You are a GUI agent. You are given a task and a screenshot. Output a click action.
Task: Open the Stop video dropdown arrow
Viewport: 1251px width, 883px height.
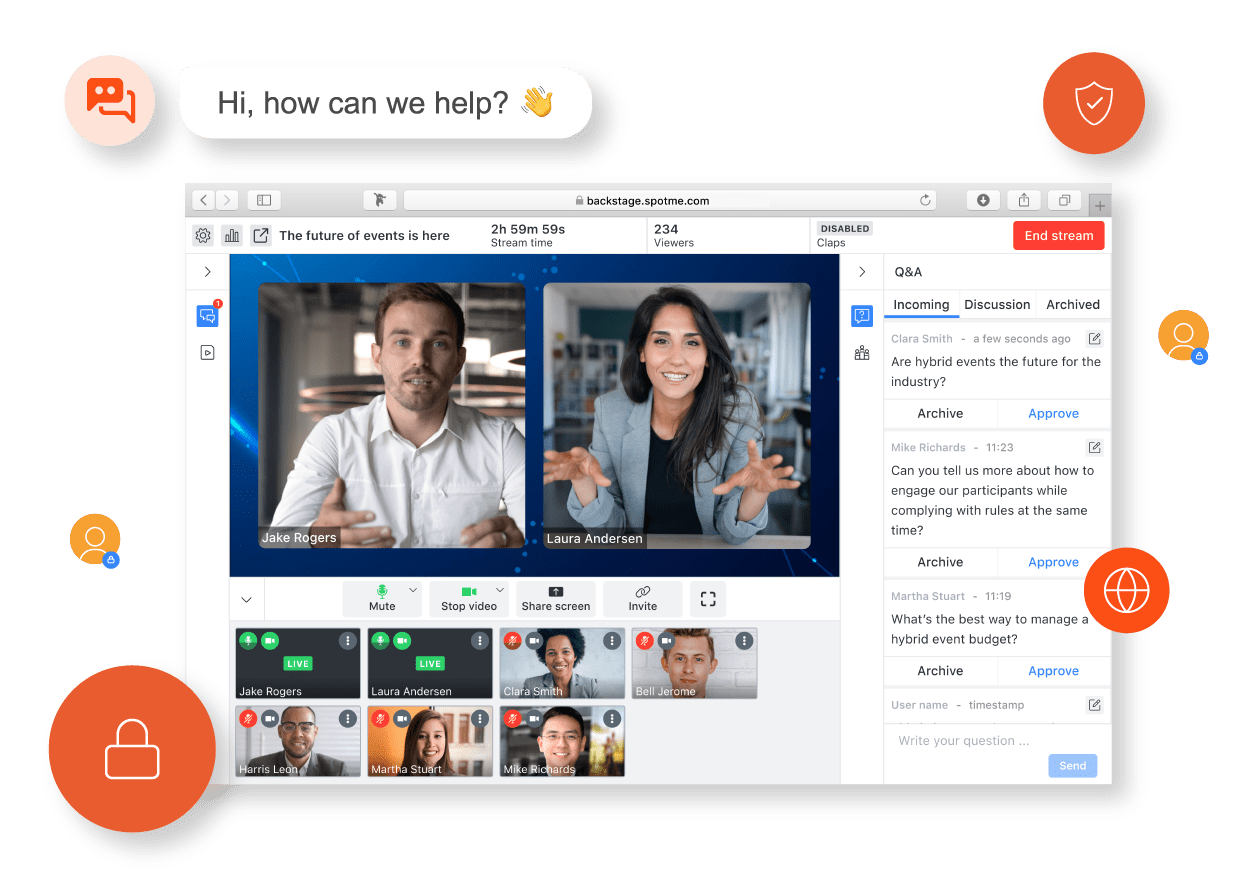(x=501, y=590)
